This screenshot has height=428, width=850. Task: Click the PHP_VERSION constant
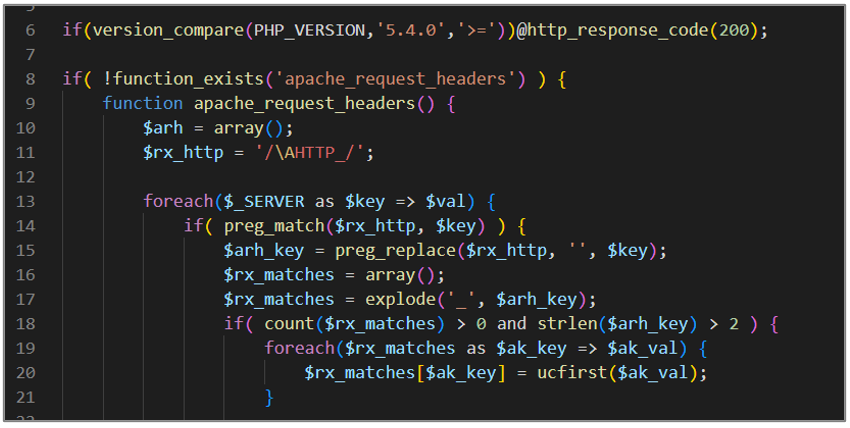click(310, 30)
